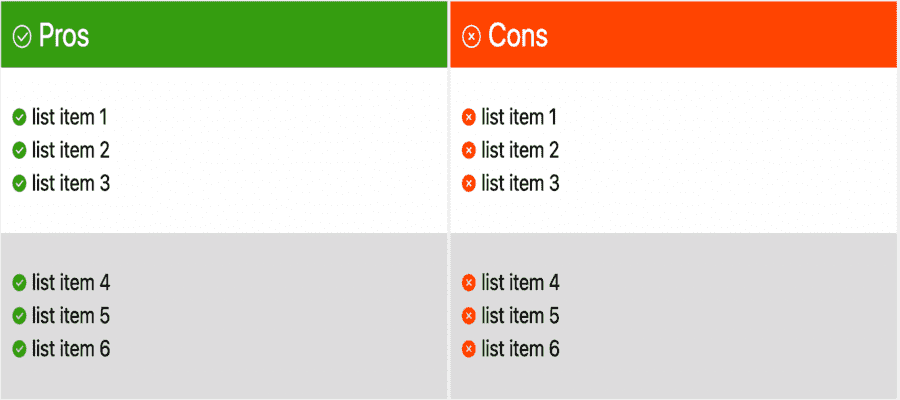Click orange X icon for Cons list item 3

469,184
